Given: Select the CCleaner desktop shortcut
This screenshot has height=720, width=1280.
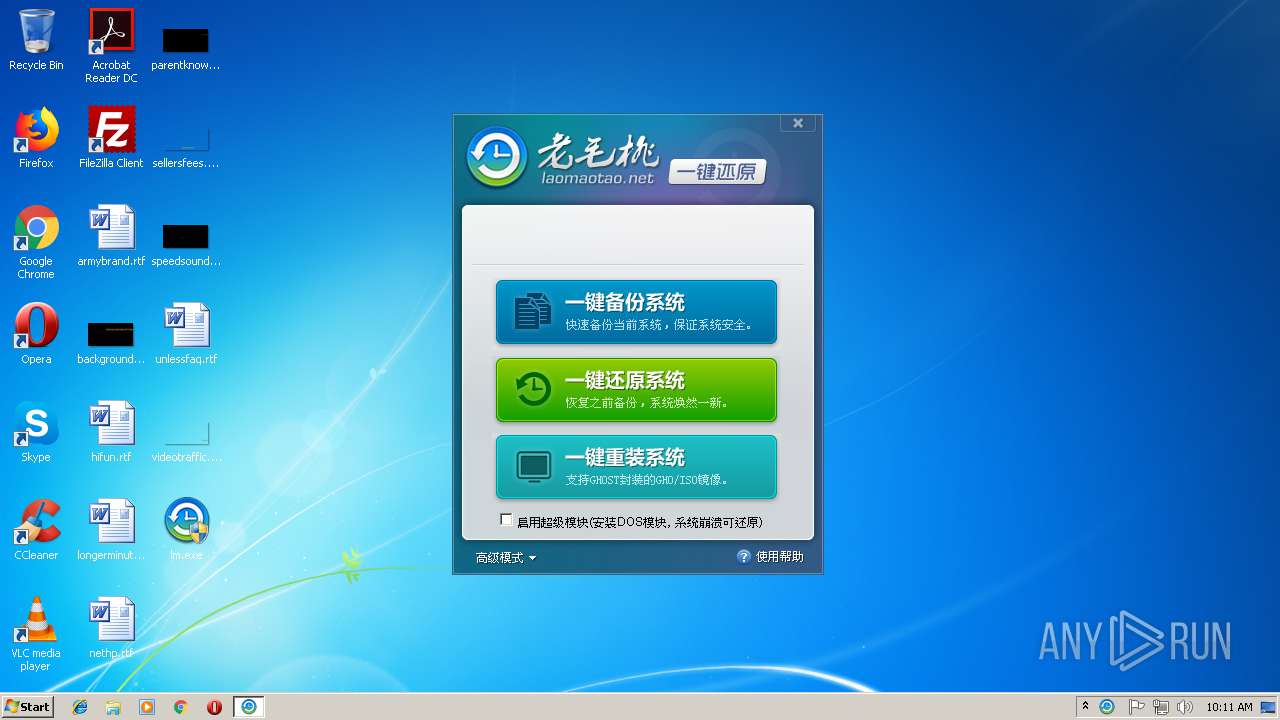Looking at the screenshot, I should point(36,529).
